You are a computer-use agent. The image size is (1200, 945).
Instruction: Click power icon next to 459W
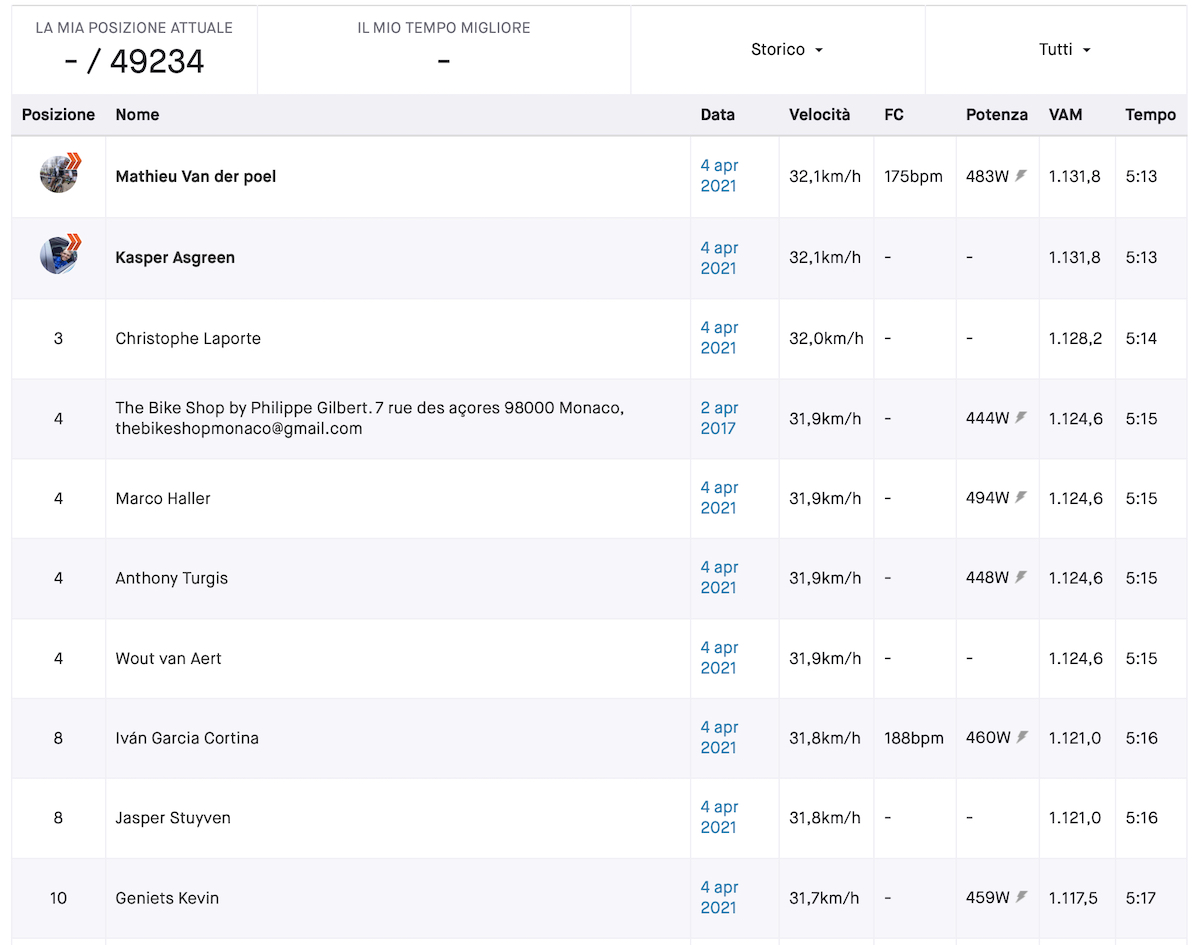(x=1021, y=897)
